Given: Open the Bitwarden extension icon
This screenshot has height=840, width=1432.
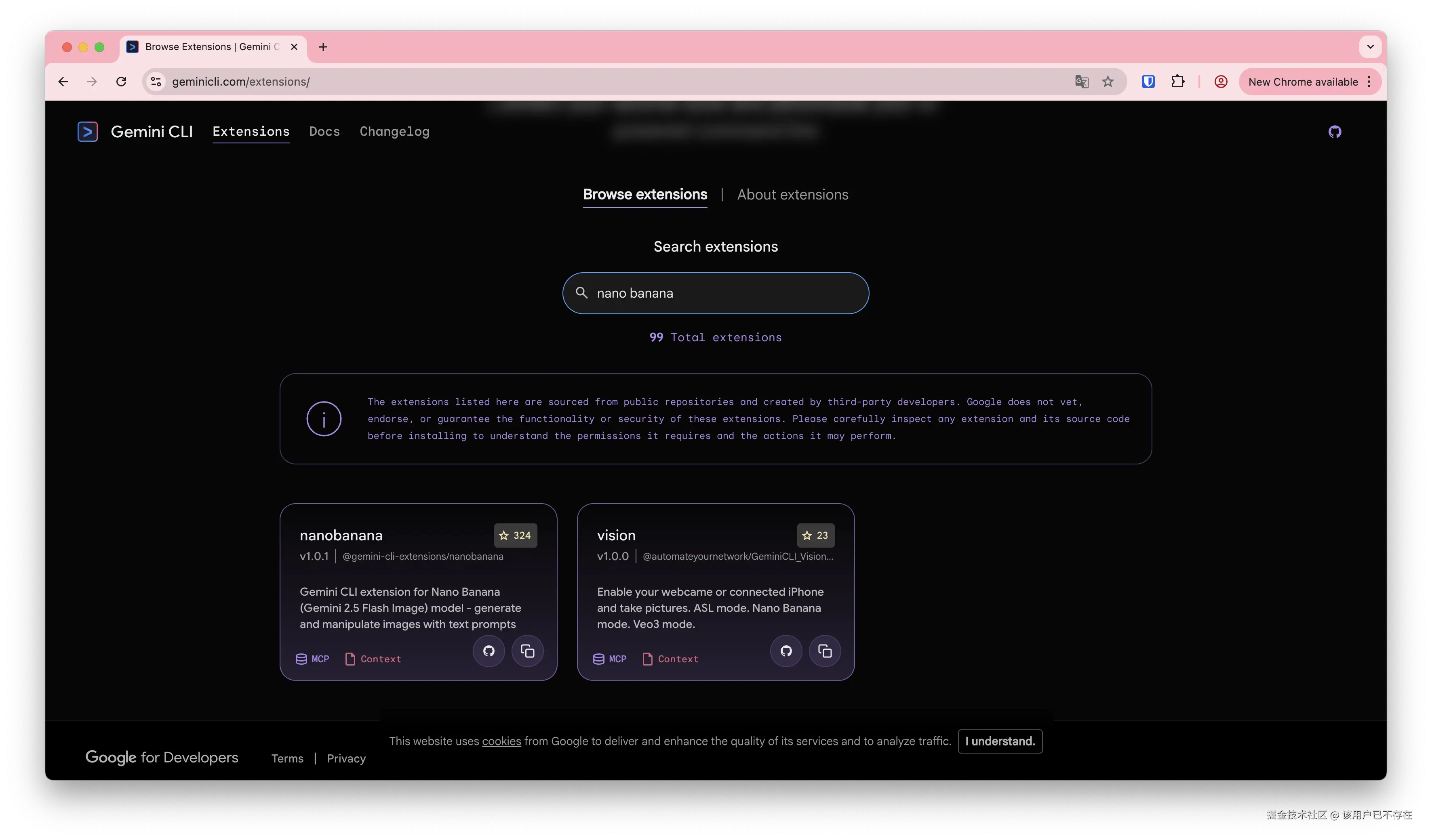Looking at the screenshot, I should 1148,82.
